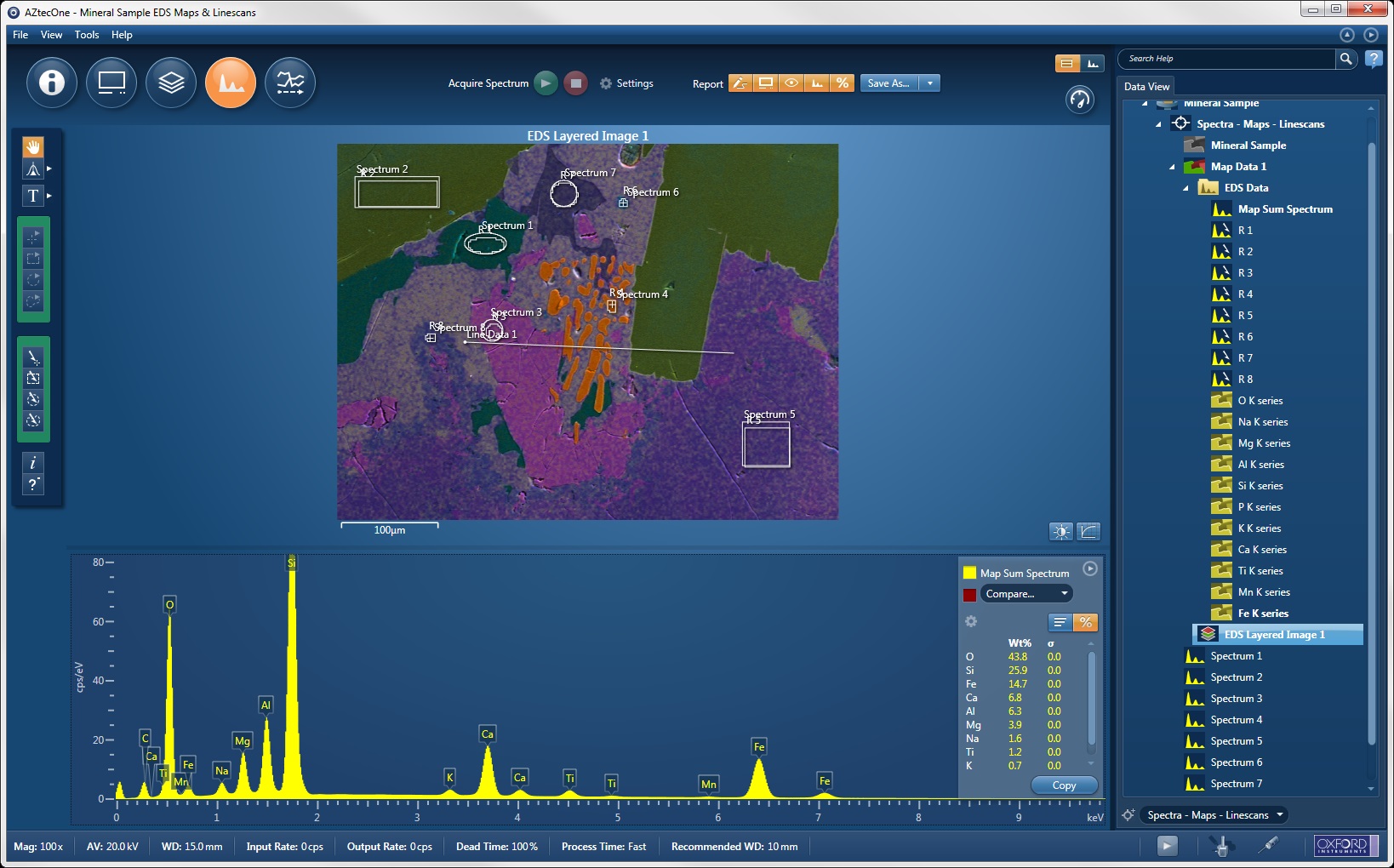Open the Scan Image step icon
The height and width of the screenshot is (868, 1394).
point(111,83)
